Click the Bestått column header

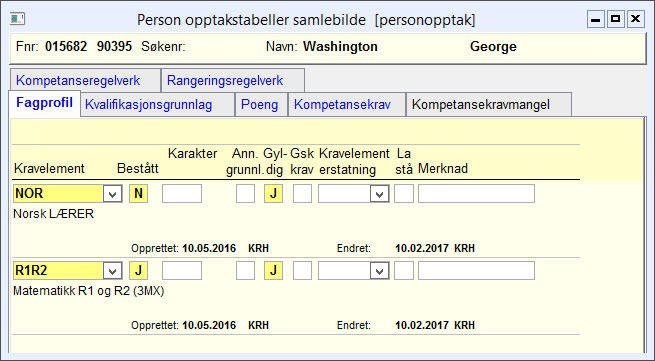click(x=138, y=168)
